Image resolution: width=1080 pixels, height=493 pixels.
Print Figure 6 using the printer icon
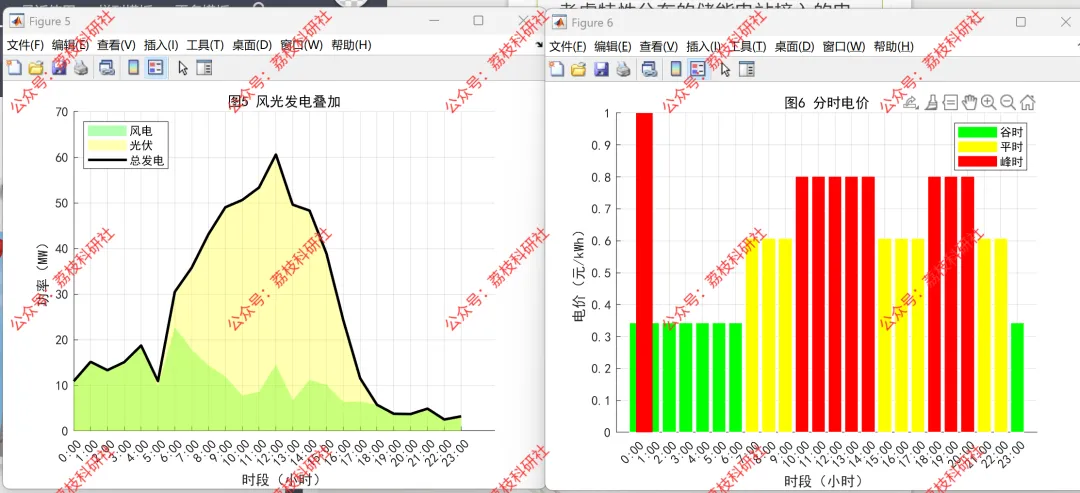623,69
